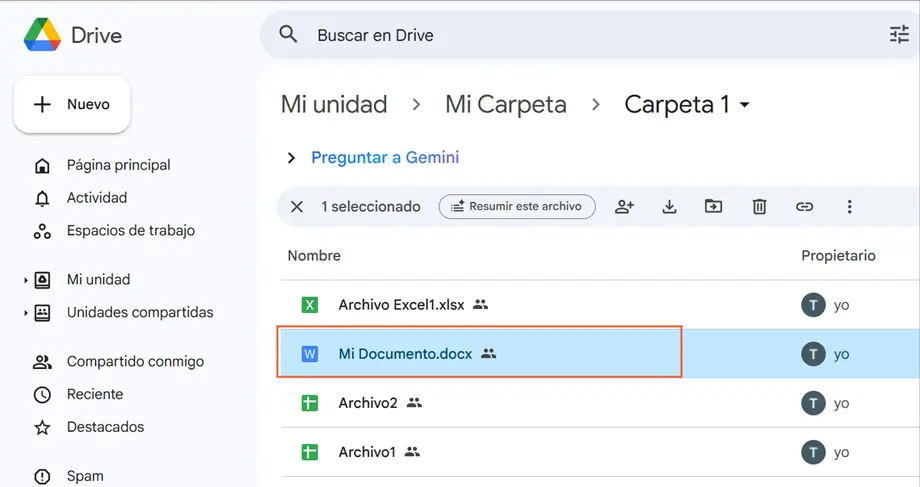Clear the selection with the X icon
The image size is (920, 487).
pos(297,207)
